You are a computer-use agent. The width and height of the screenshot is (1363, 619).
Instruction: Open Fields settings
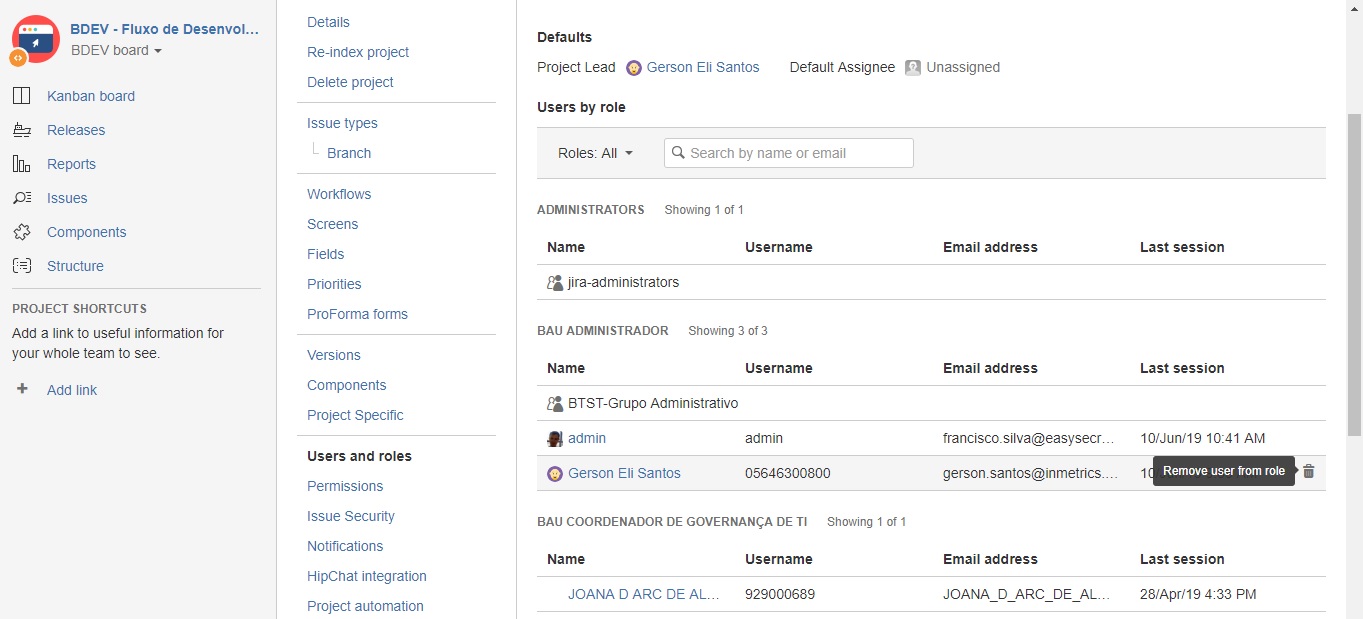click(325, 254)
